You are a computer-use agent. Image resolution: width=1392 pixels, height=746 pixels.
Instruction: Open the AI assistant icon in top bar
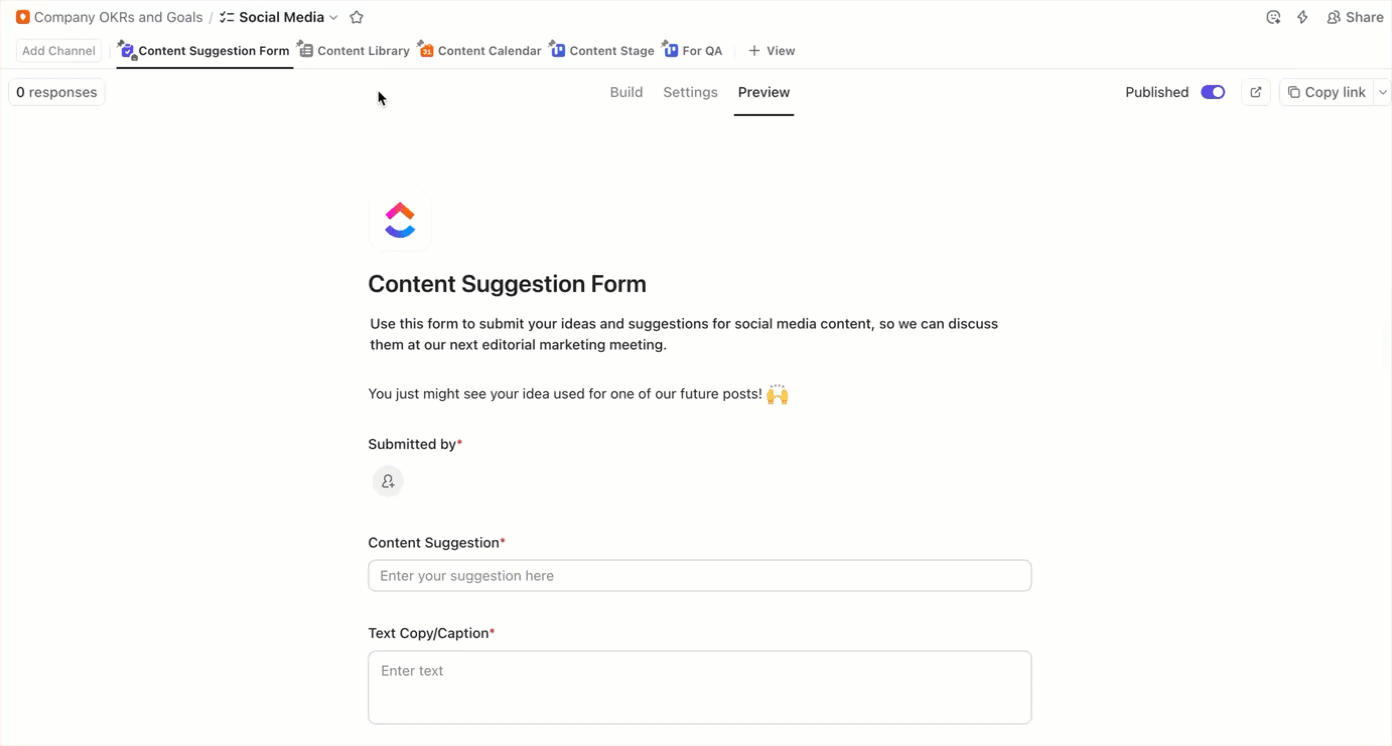click(x=1272, y=16)
